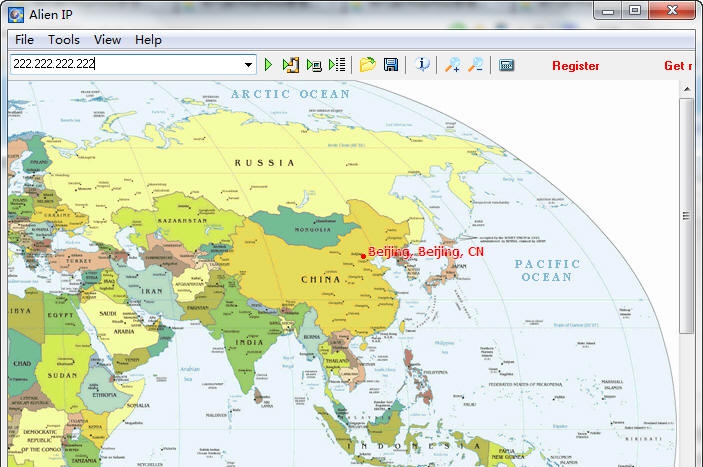
Task: Click the vertical scrollbar thumb
Action: (686, 215)
